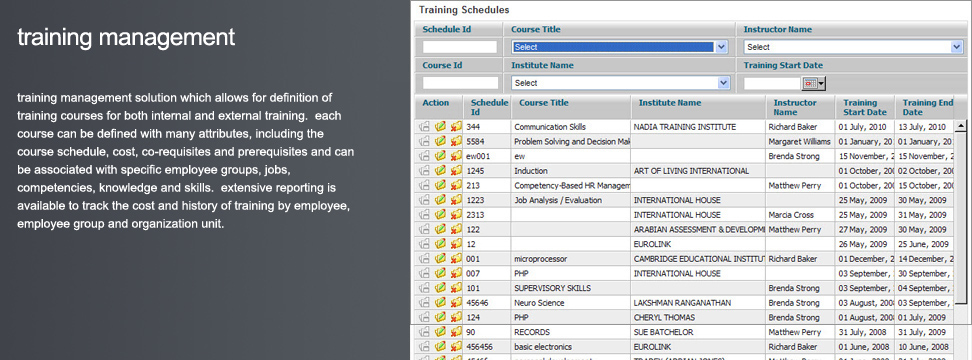Select Job Analysis / Evaluation course cell
The image size is (972, 360).
tap(571, 200)
